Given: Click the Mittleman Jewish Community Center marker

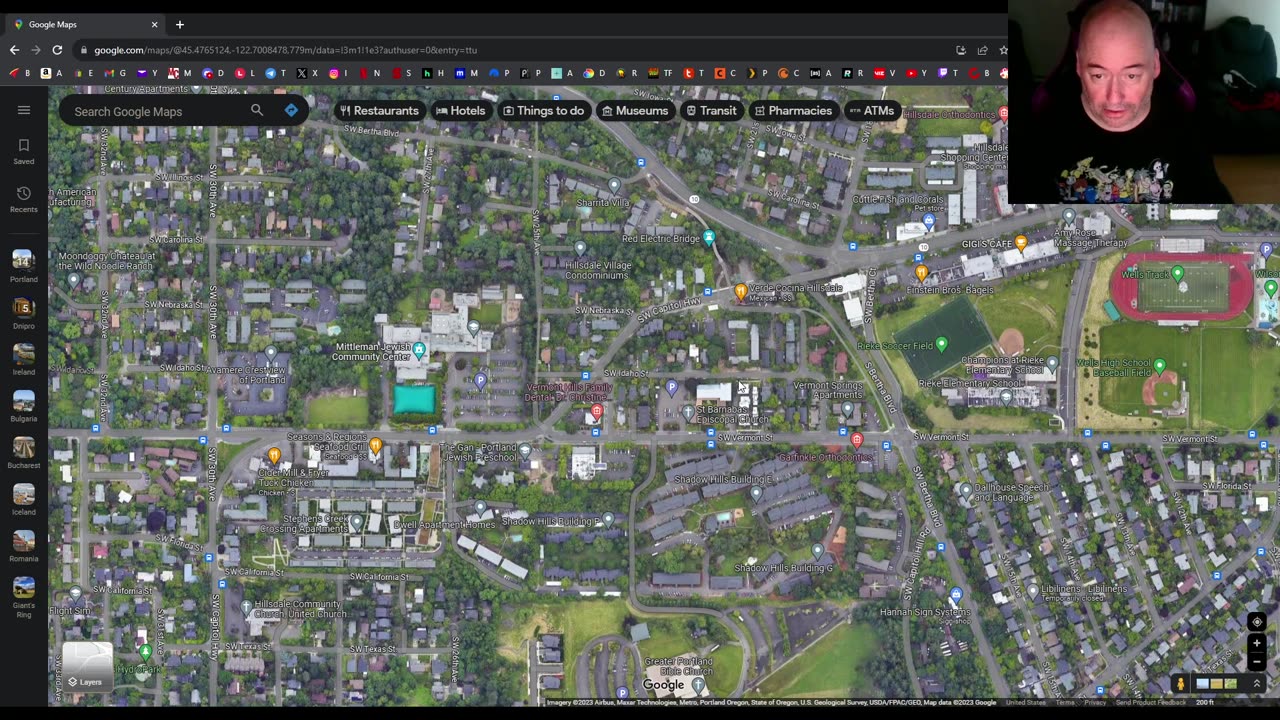Looking at the screenshot, I should point(419,350).
